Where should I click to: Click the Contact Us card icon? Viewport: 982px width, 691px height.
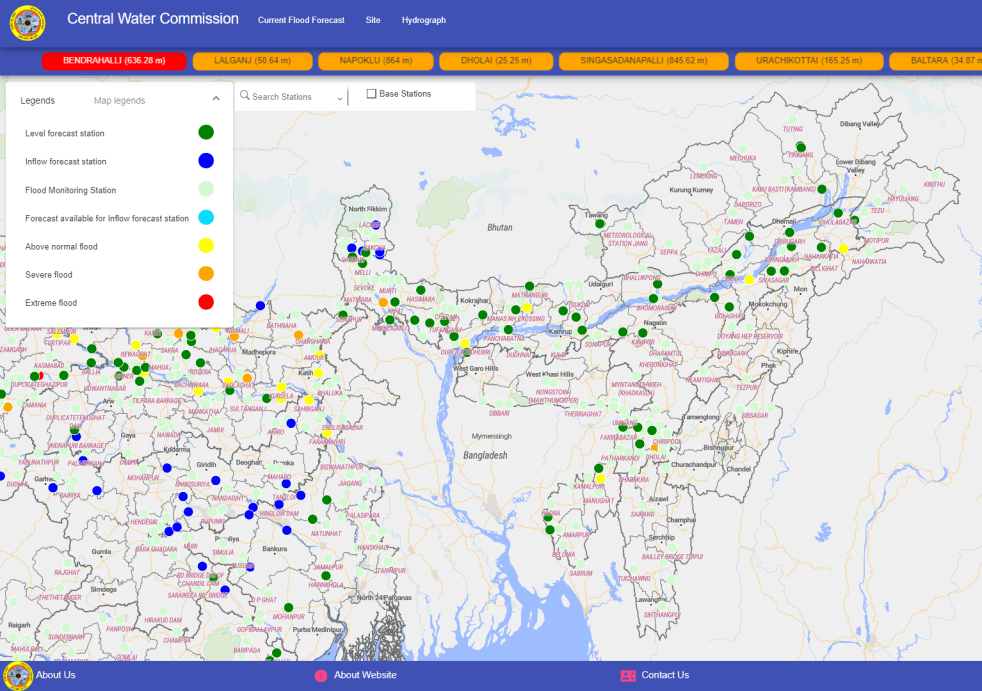click(x=628, y=676)
